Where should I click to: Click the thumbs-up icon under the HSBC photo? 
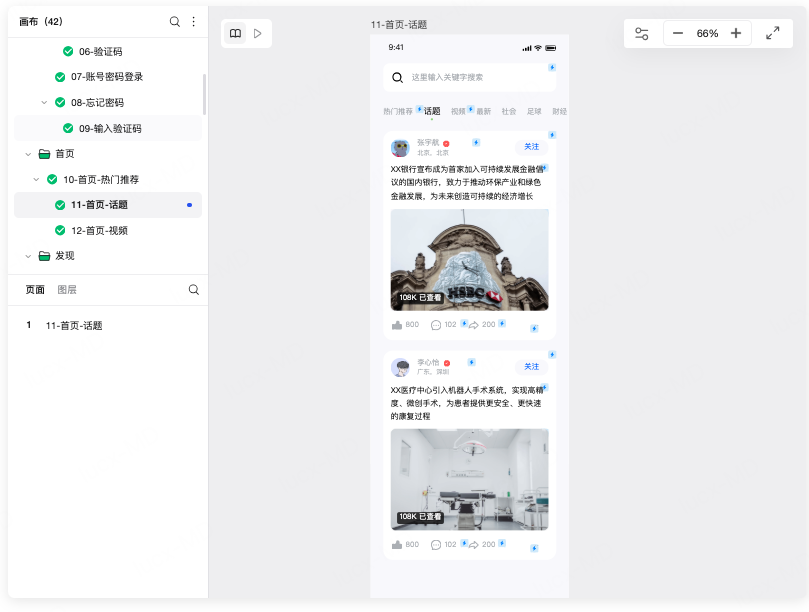click(397, 325)
